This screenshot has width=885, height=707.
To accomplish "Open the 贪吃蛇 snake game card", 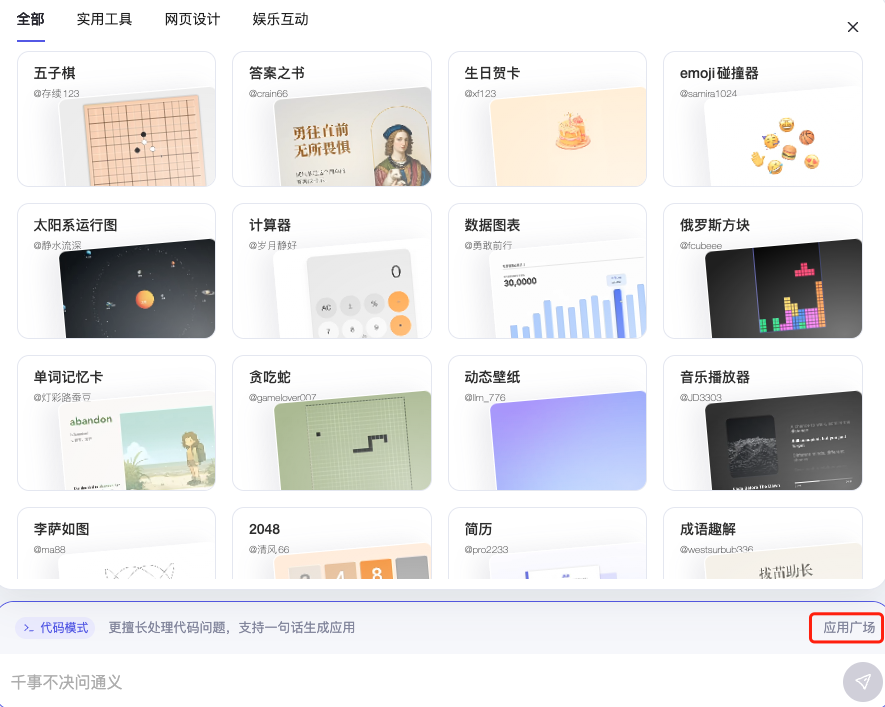I will click(332, 423).
